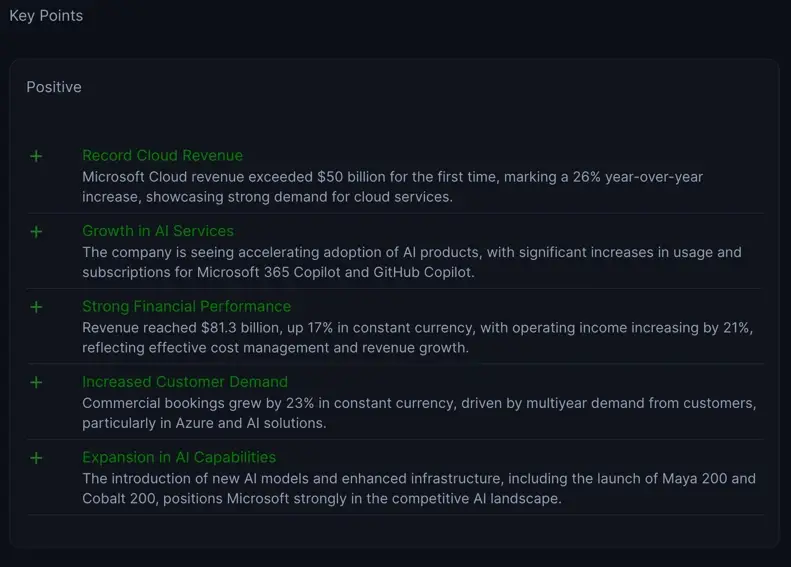The width and height of the screenshot is (791, 567).
Task: Click plus icon beside Record Cloud Revenue
Action: (x=36, y=156)
